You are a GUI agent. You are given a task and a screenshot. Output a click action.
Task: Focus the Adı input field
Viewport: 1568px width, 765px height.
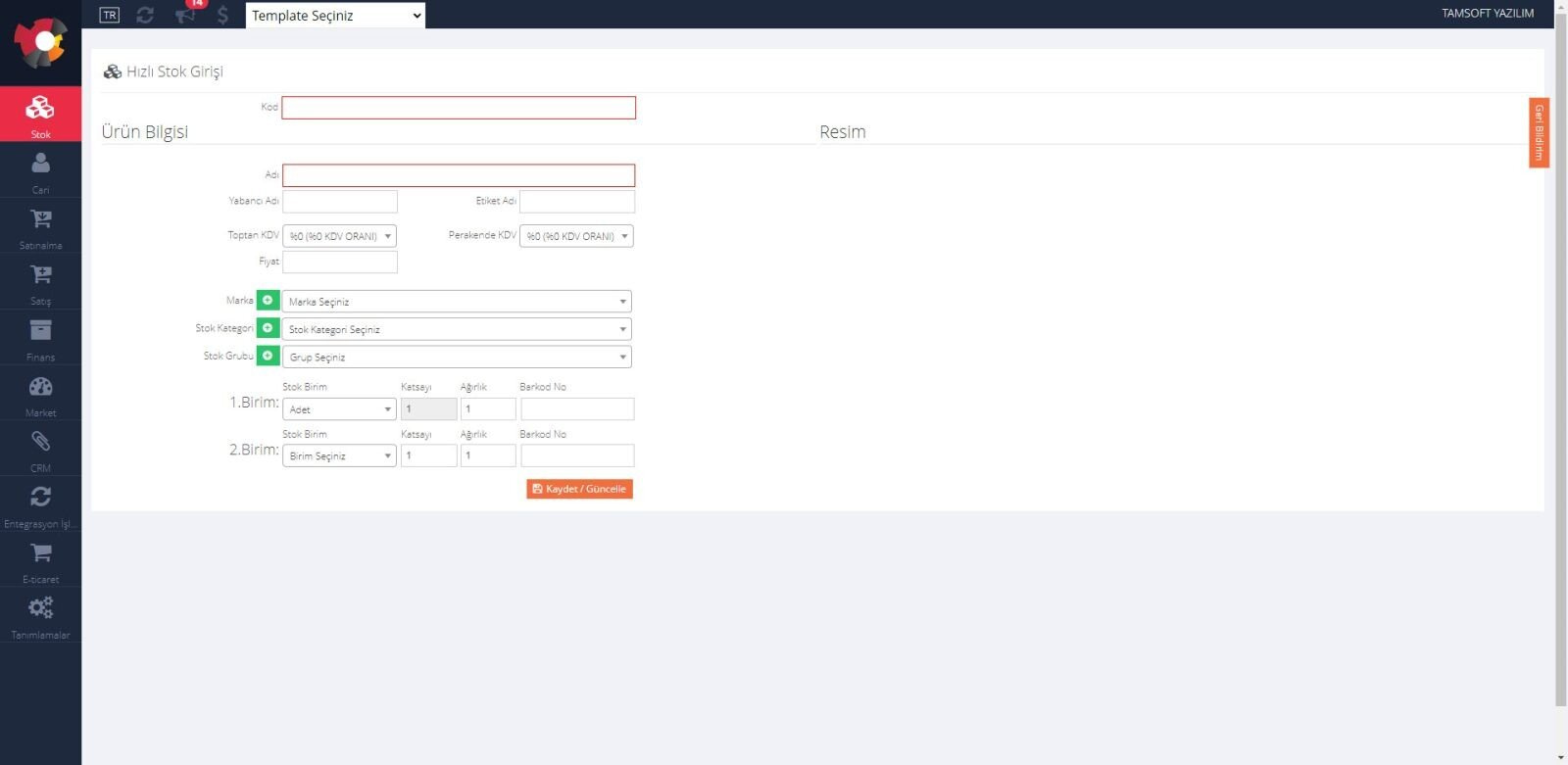pos(459,175)
